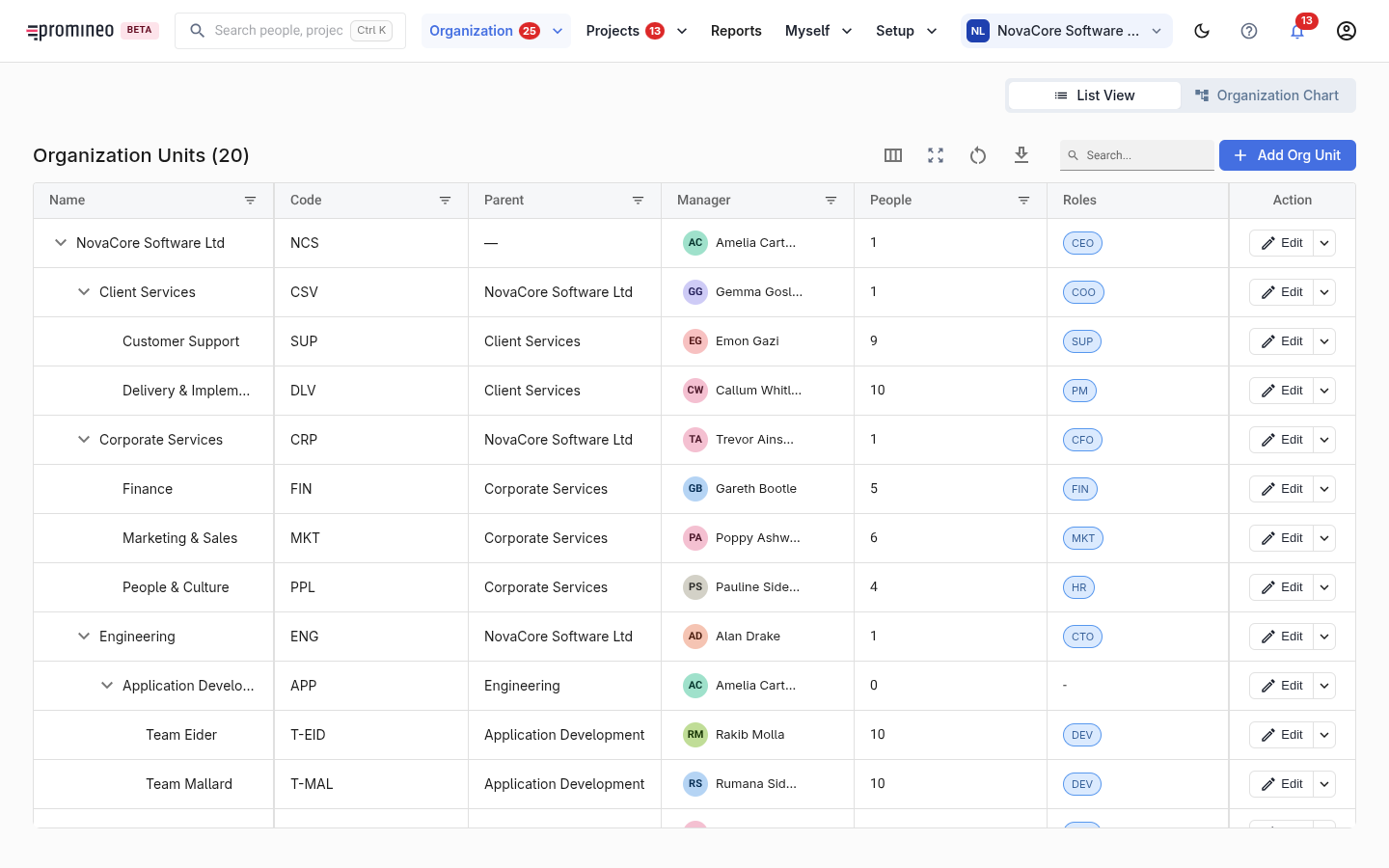Switch to List View tab
1389x868 pixels.
(1095, 95)
